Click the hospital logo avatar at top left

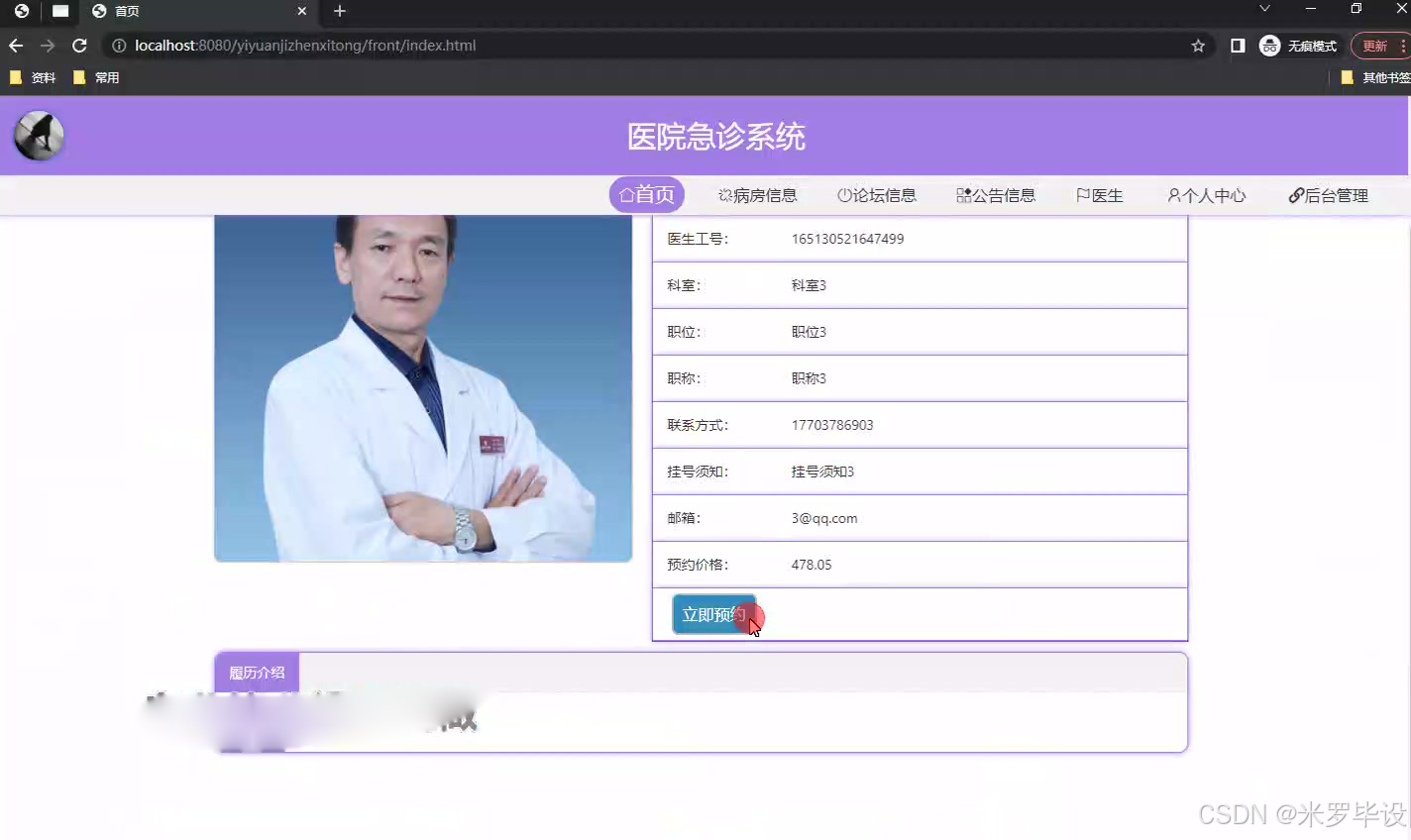(37, 135)
